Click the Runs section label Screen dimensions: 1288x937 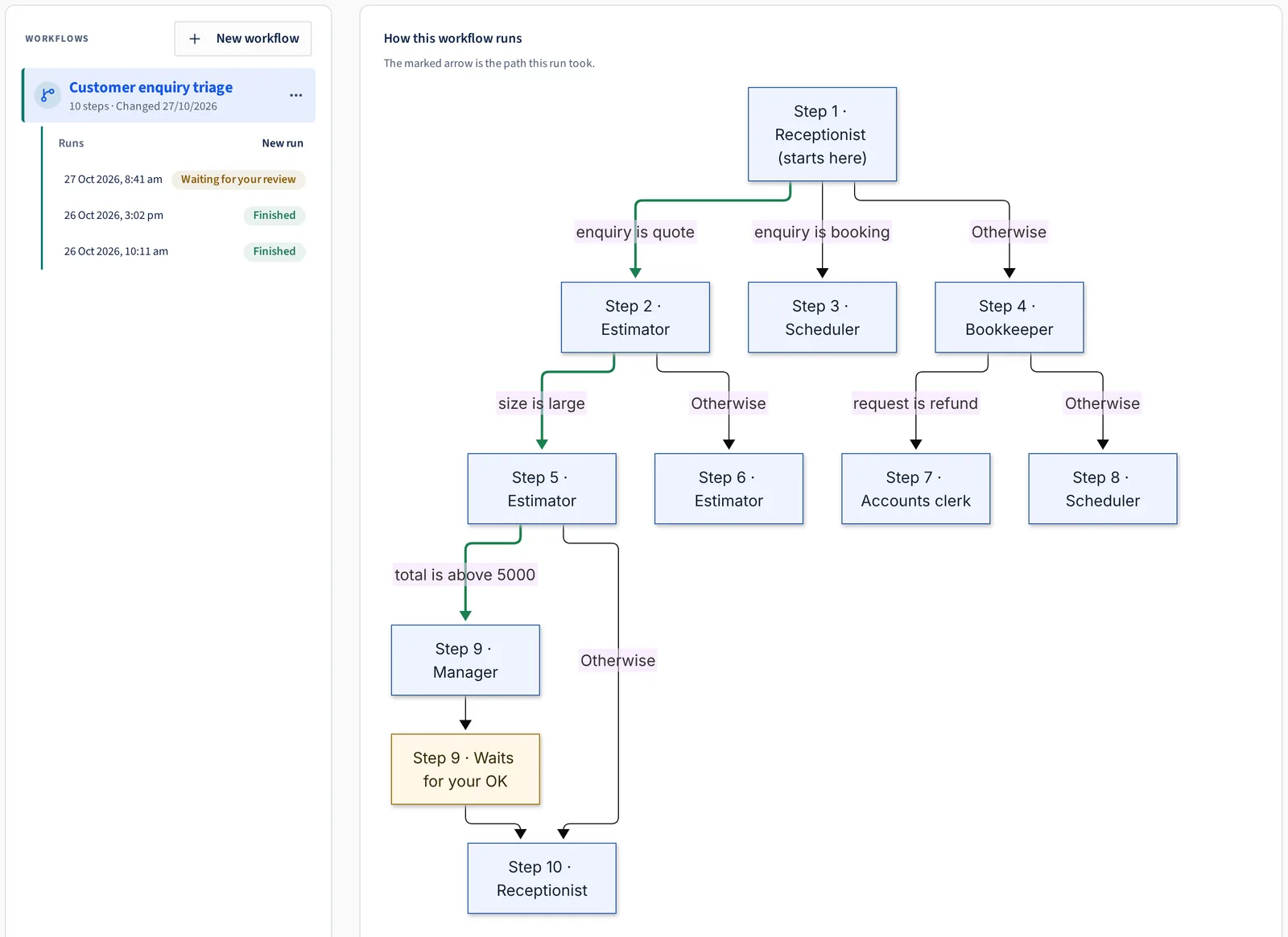click(x=71, y=143)
